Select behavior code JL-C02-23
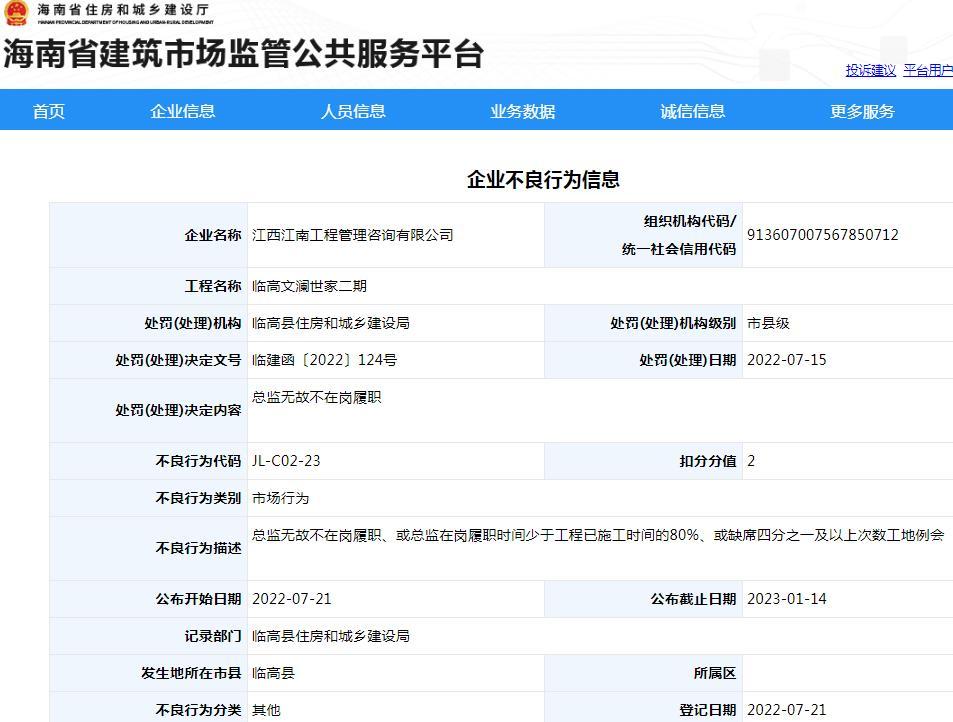The image size is (953, 722). (x=286, y=461)
